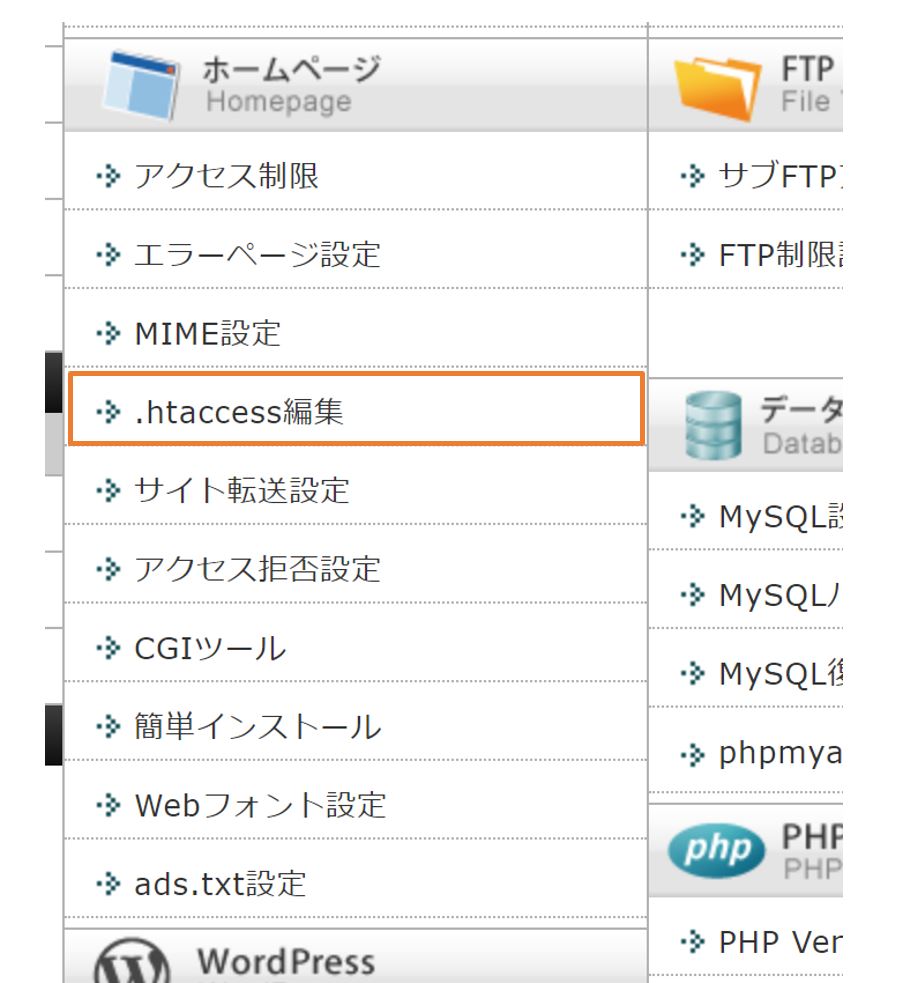Open FTP制限設定 link
The width and height of the screenshot is (920, 983).
point(778,255)
